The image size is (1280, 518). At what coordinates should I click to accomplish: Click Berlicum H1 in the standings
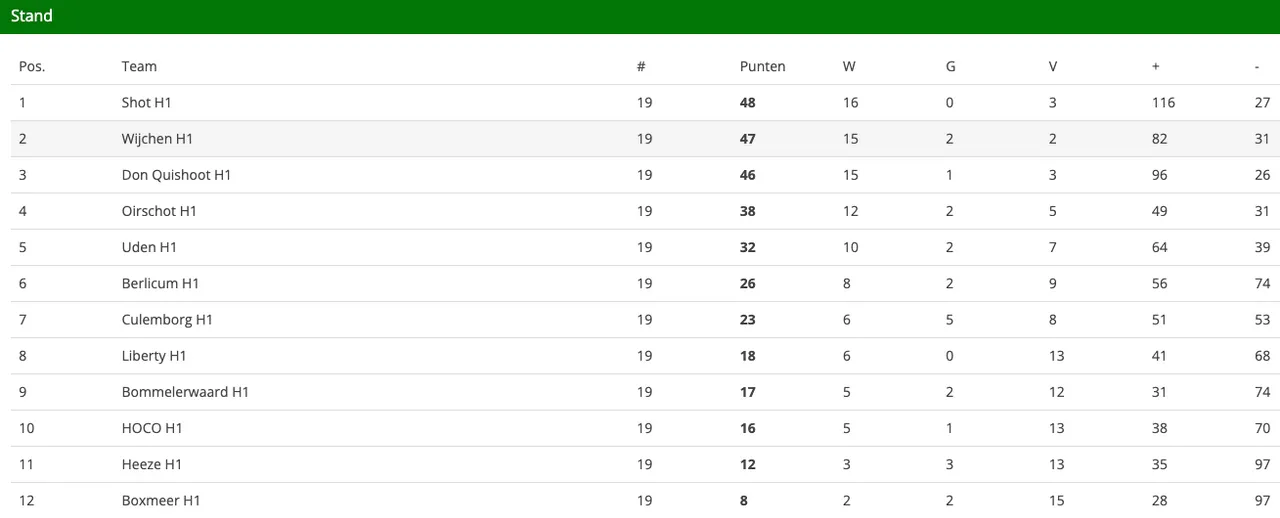click(x=160, y=283)
